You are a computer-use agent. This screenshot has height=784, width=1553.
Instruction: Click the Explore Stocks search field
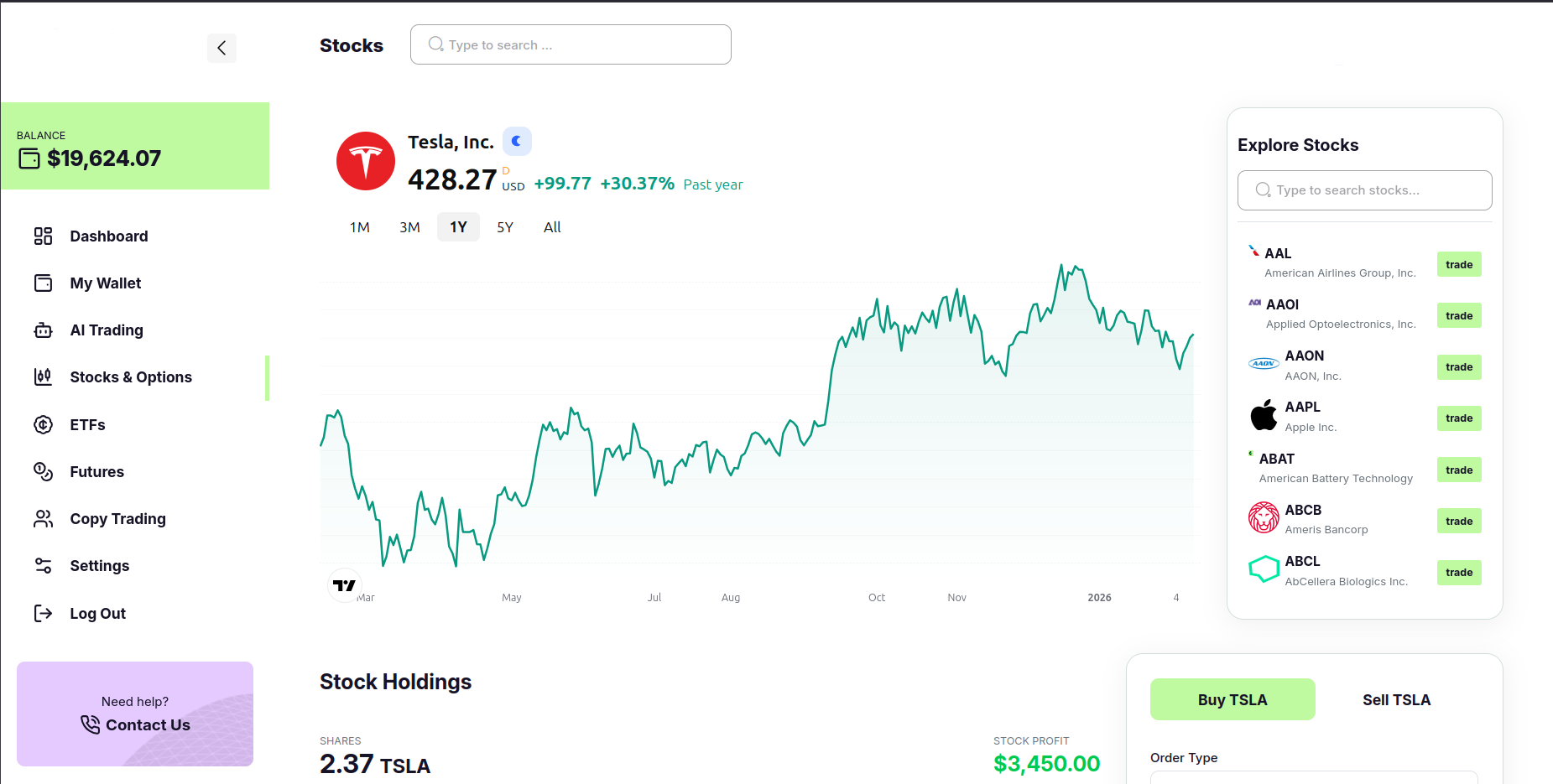(x=1364, y=190)
